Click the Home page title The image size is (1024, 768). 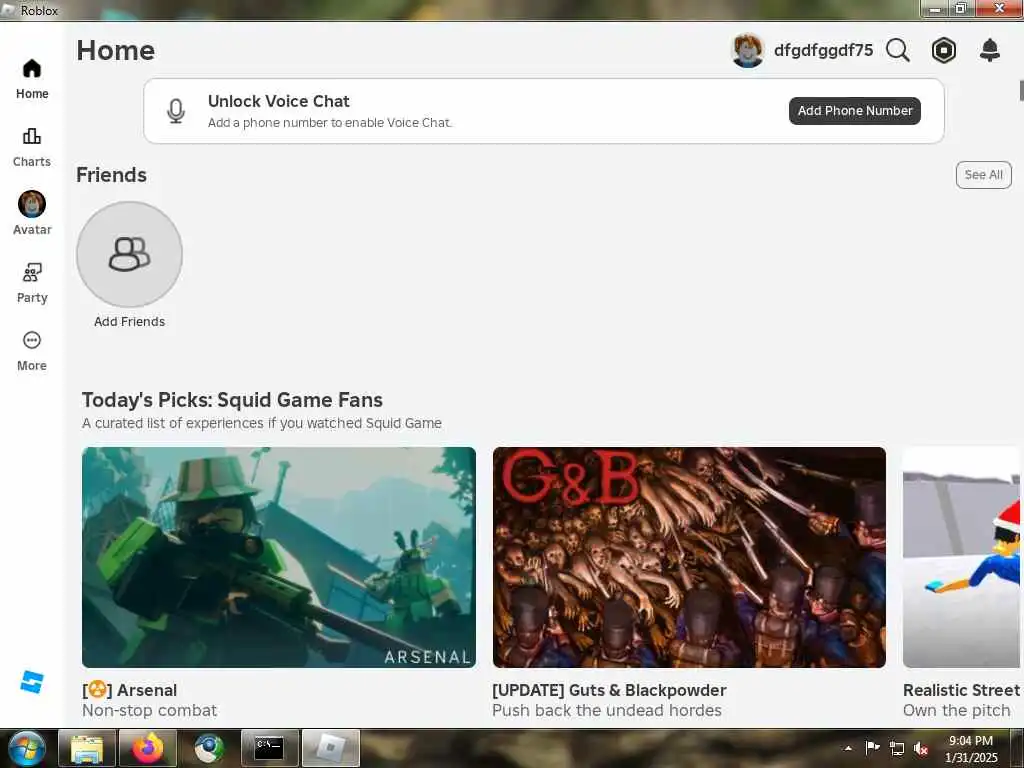click(x=116, y=50)
